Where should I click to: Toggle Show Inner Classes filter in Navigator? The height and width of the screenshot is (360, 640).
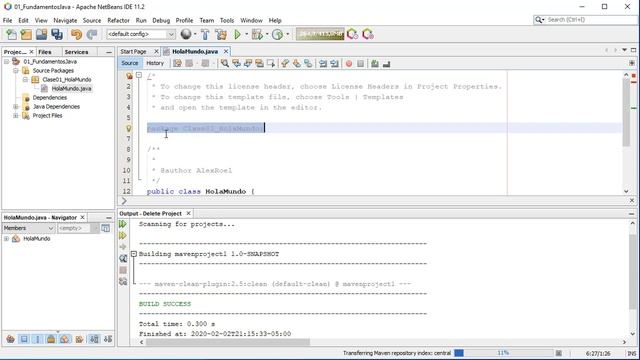pos(65,339)
